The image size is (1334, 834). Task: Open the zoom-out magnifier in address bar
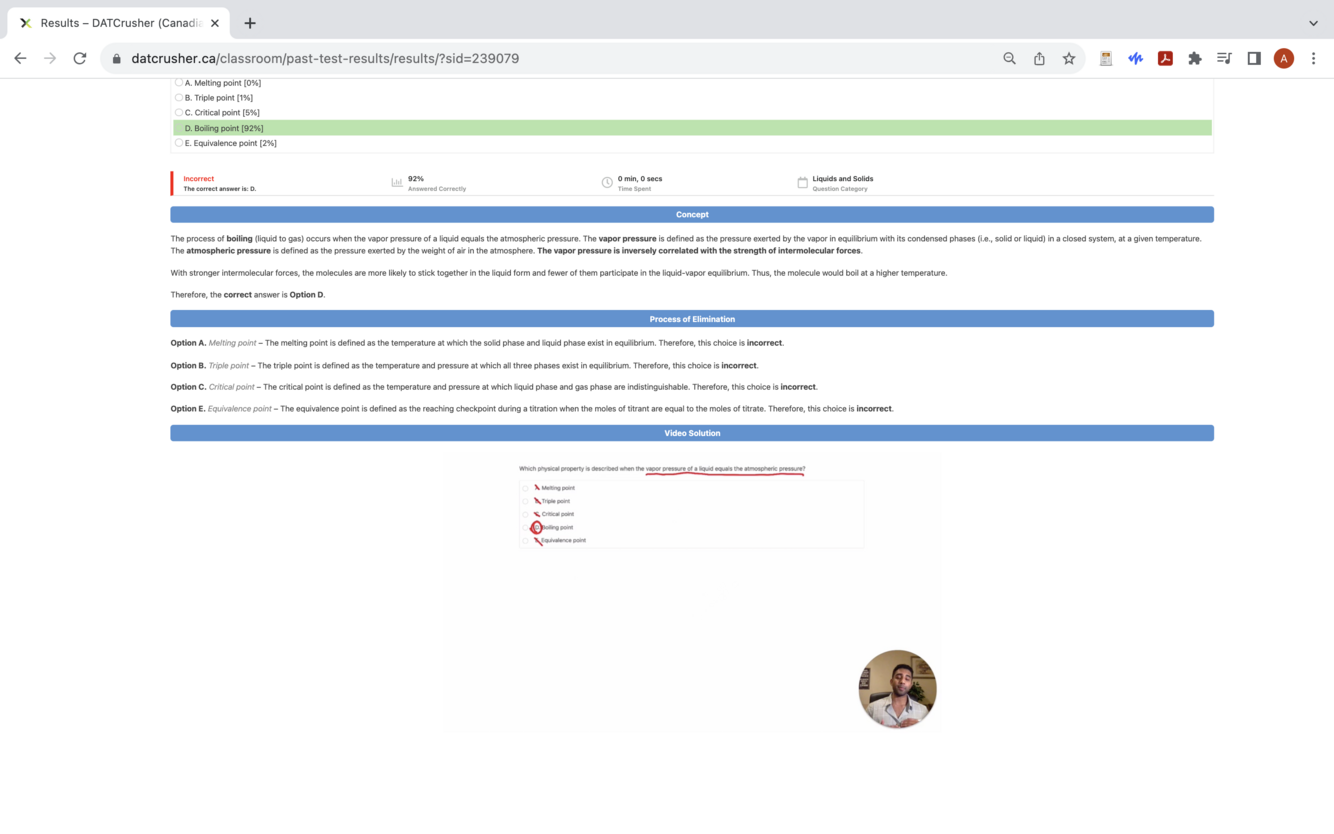[1009, 58]
